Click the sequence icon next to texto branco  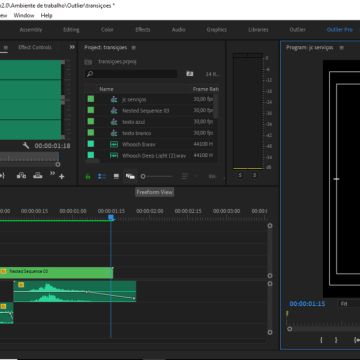point(114,133)
